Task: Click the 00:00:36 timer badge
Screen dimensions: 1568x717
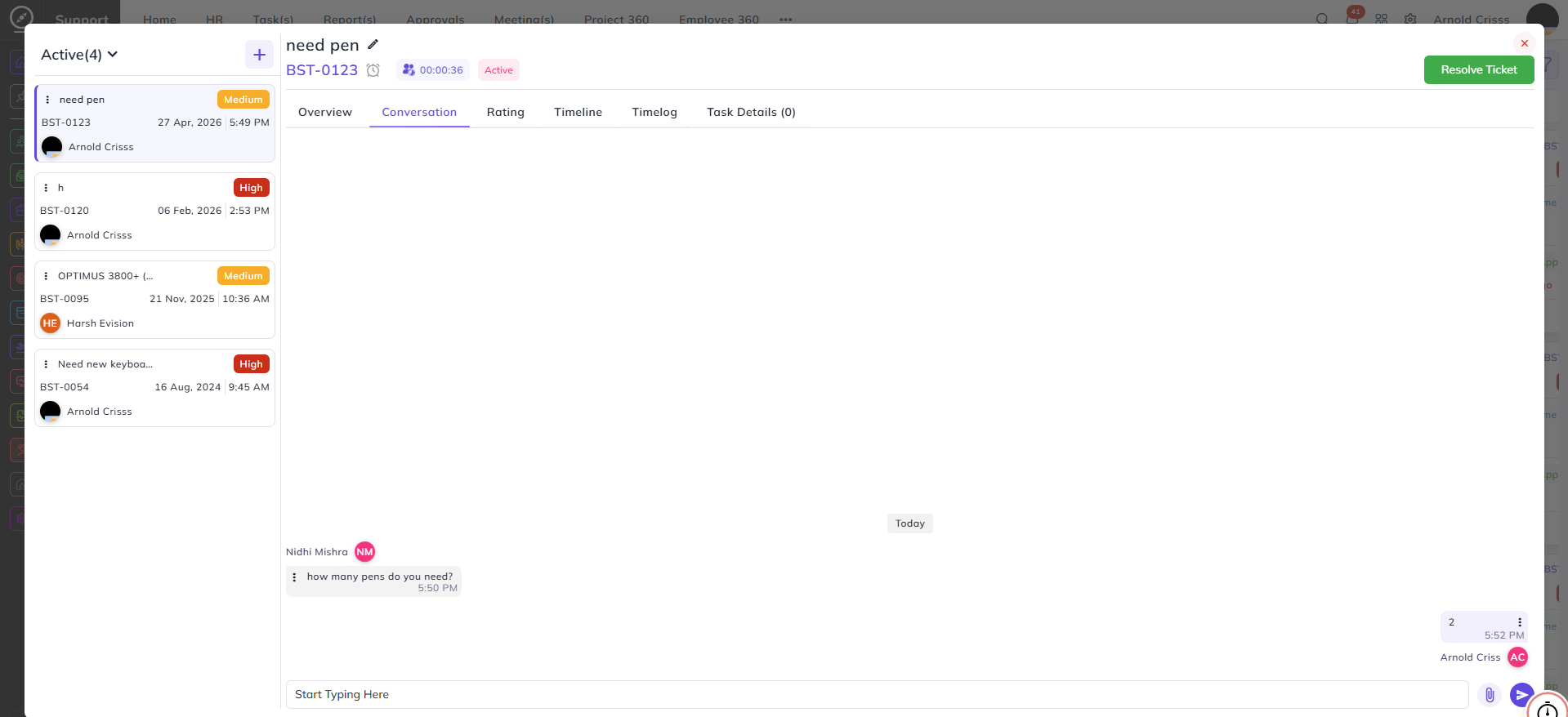Action: [x=433, y=70]
